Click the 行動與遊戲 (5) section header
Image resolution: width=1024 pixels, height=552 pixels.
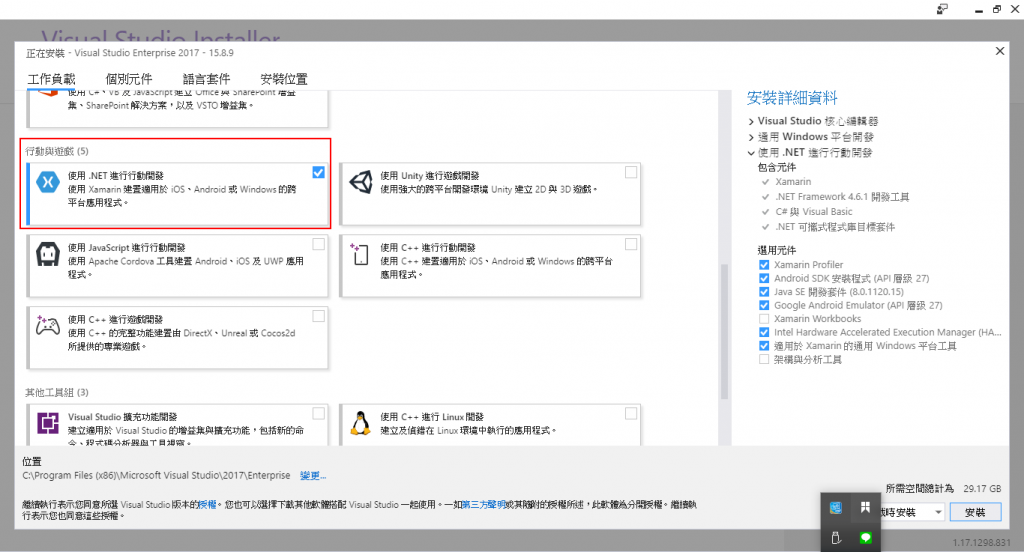click(x=57, y=151)
